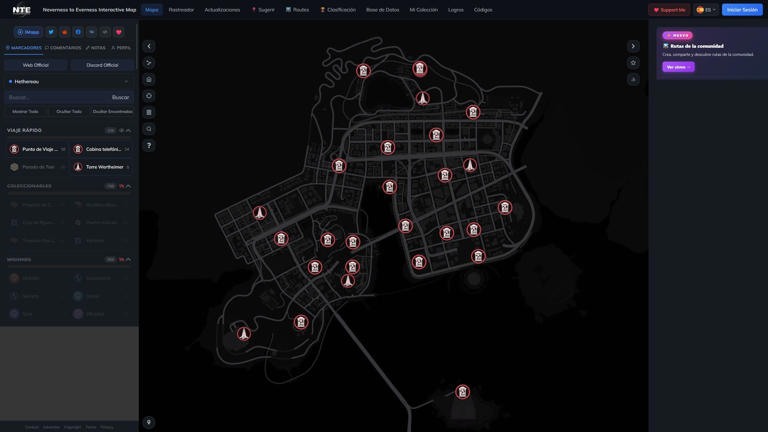This screenshot has height=432, width=768.
Task: Switch to the Notas tab
Action: pos(96,48)
